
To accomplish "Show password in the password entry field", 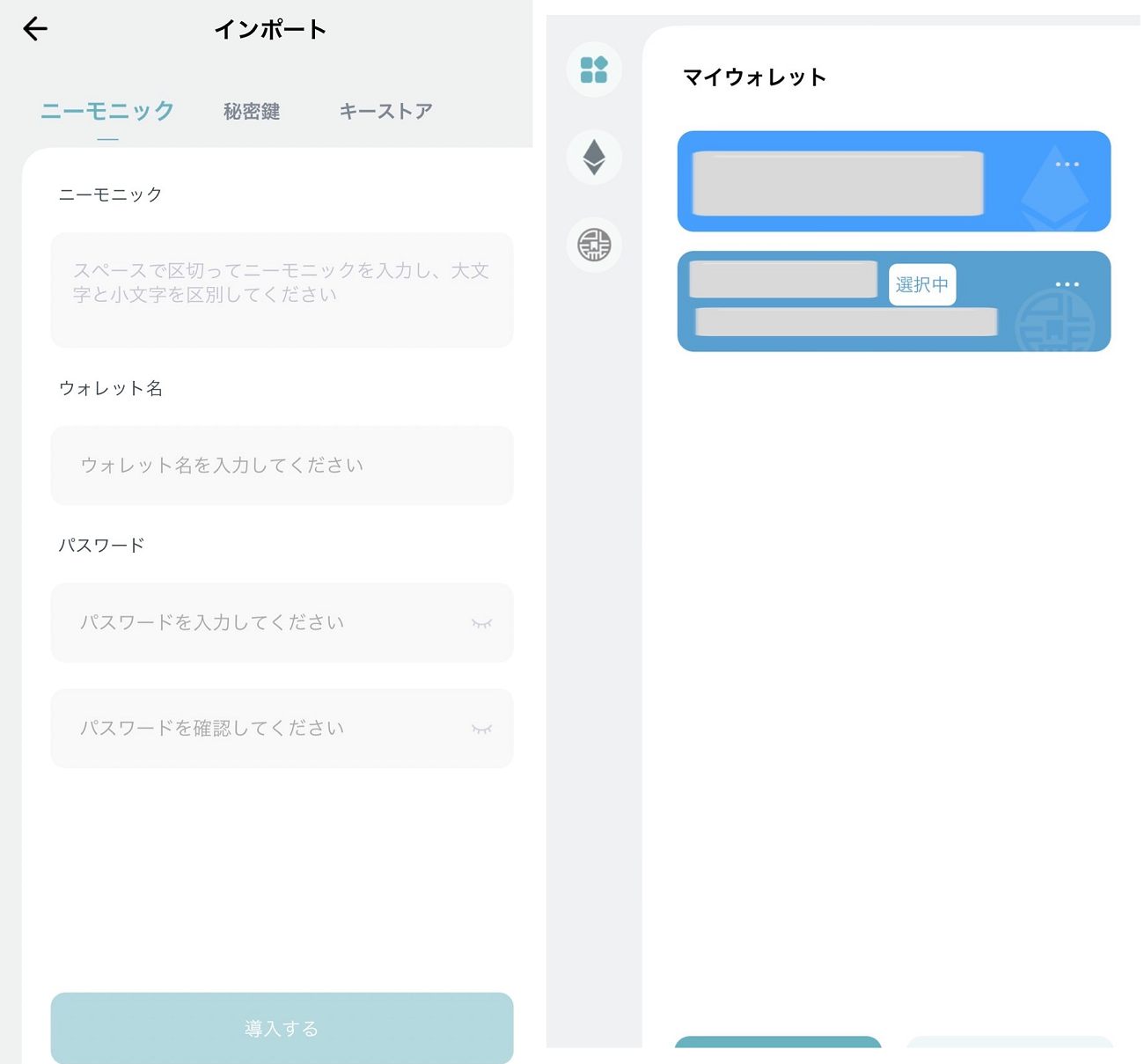I will [x=481, y=623].
